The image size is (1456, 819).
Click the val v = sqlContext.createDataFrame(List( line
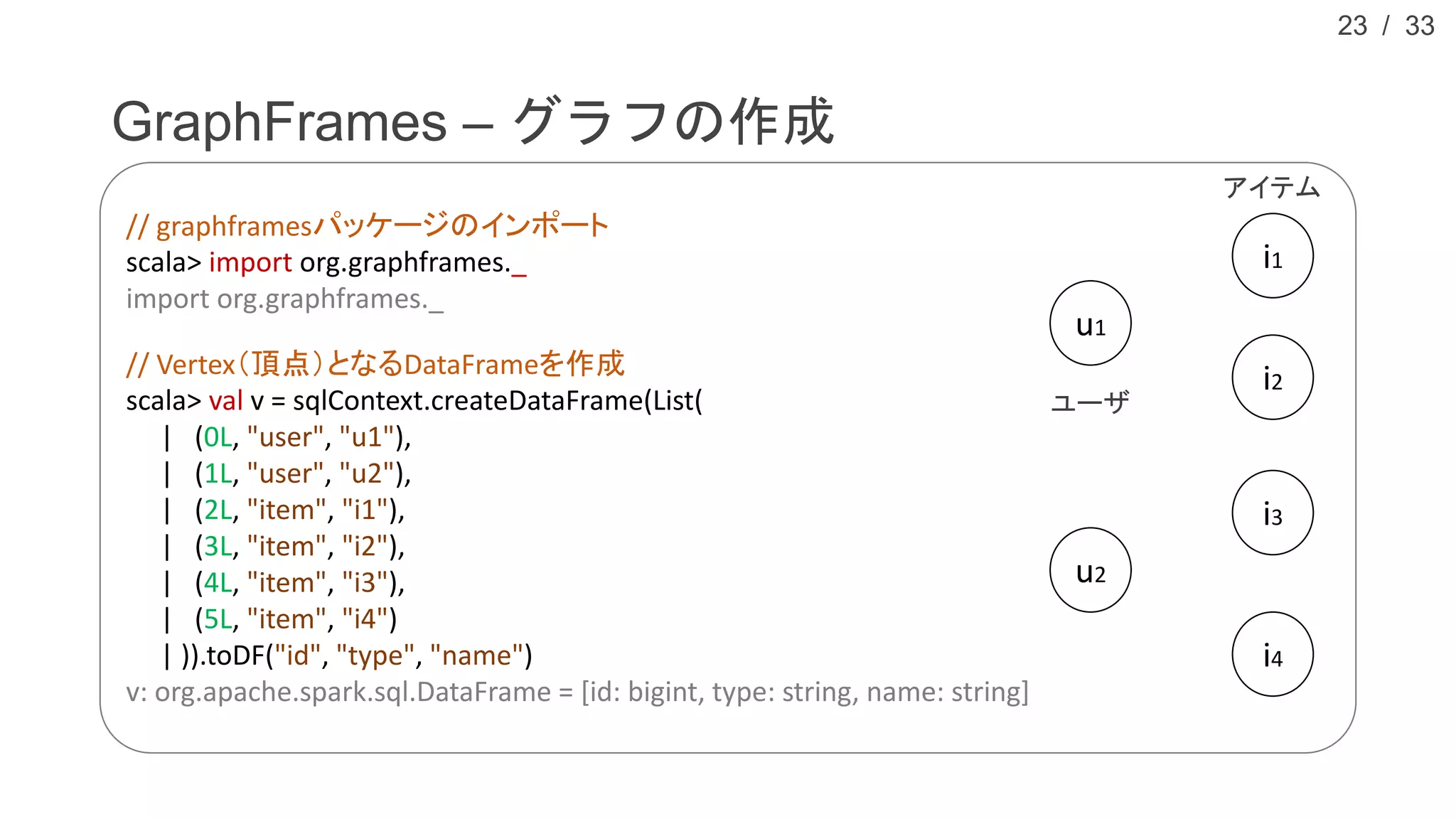(x=414, y=400)
